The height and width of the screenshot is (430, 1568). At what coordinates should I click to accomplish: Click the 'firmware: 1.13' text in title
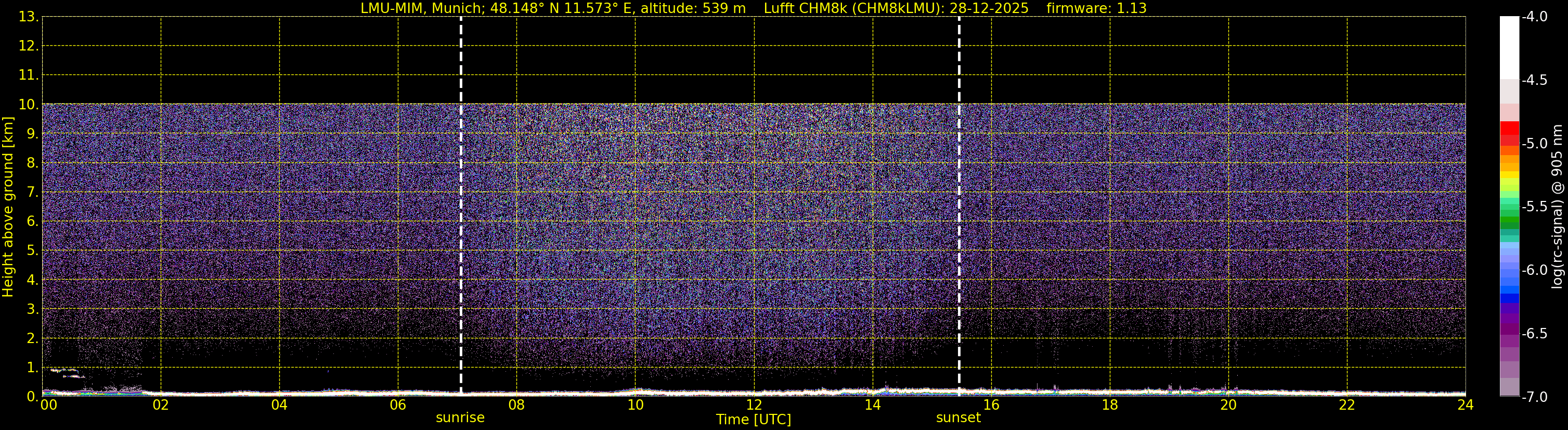point(1096,8)
